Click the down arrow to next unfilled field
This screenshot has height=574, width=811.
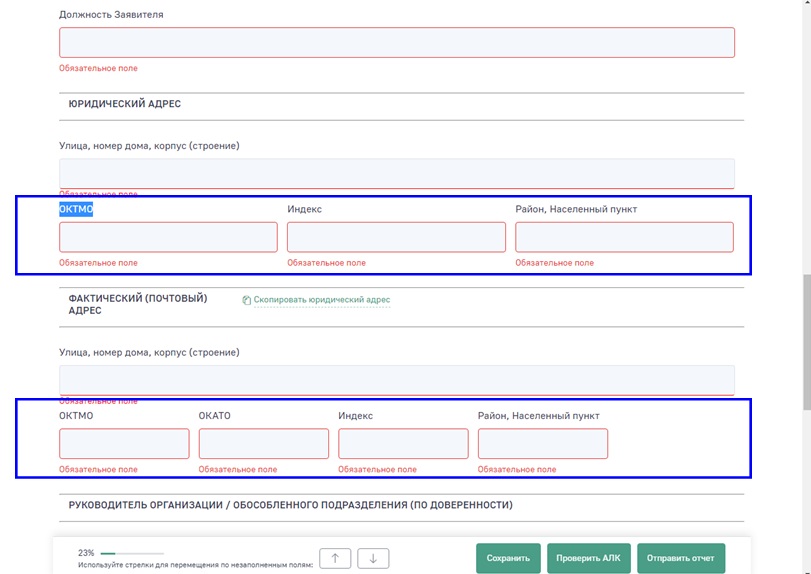373,558
